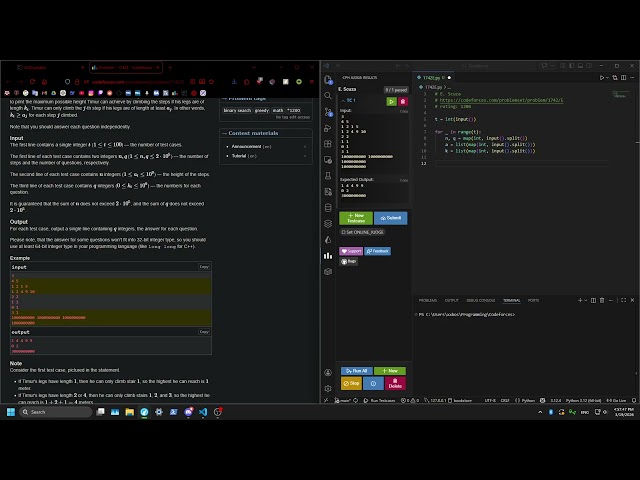Kill terminal with trash icon

(x=602, y=300)
